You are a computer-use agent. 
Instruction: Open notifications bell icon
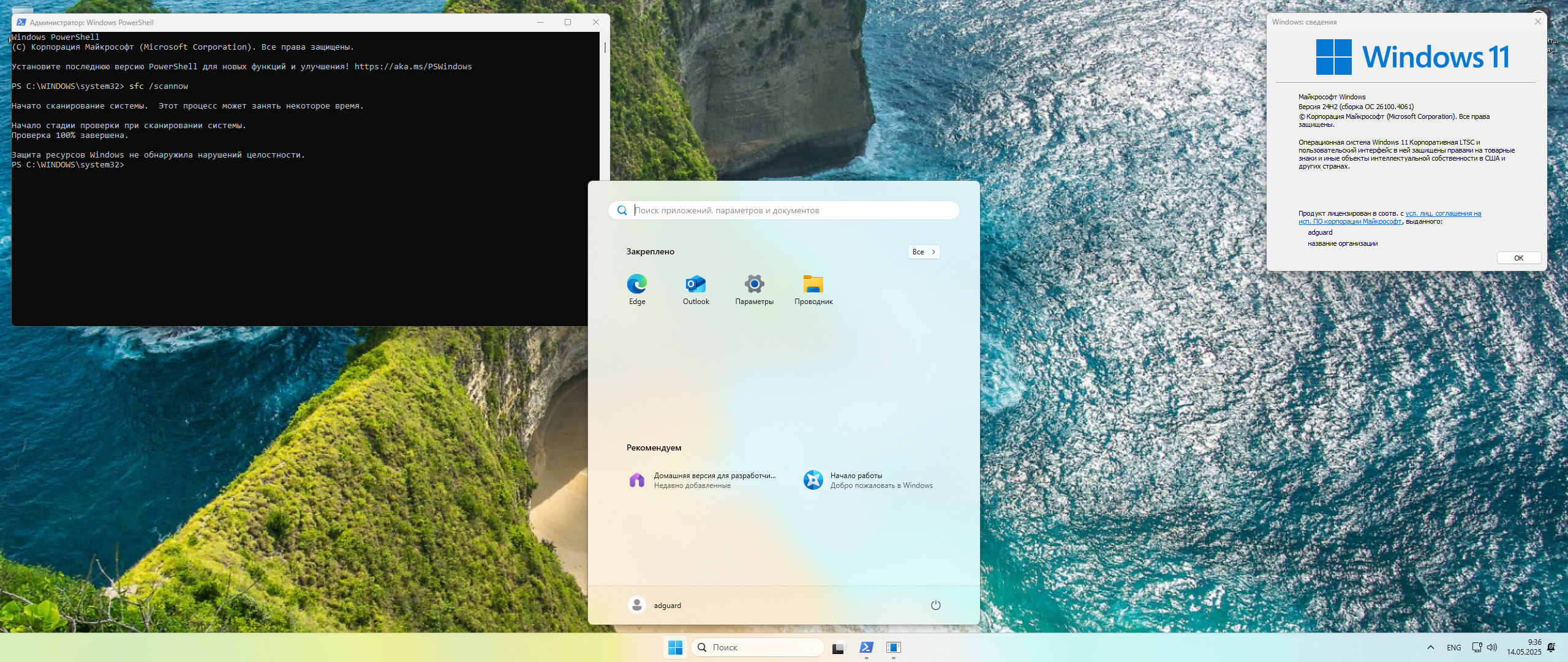point(1551,647)
